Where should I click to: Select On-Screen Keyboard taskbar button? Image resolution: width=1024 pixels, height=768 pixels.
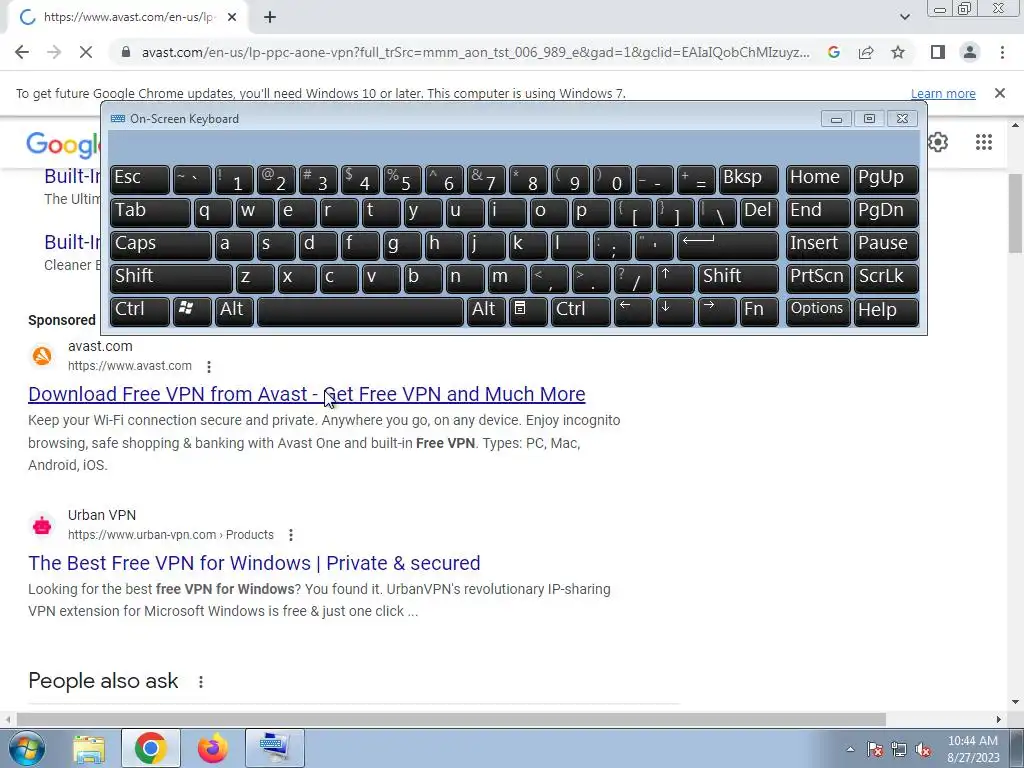274,748
